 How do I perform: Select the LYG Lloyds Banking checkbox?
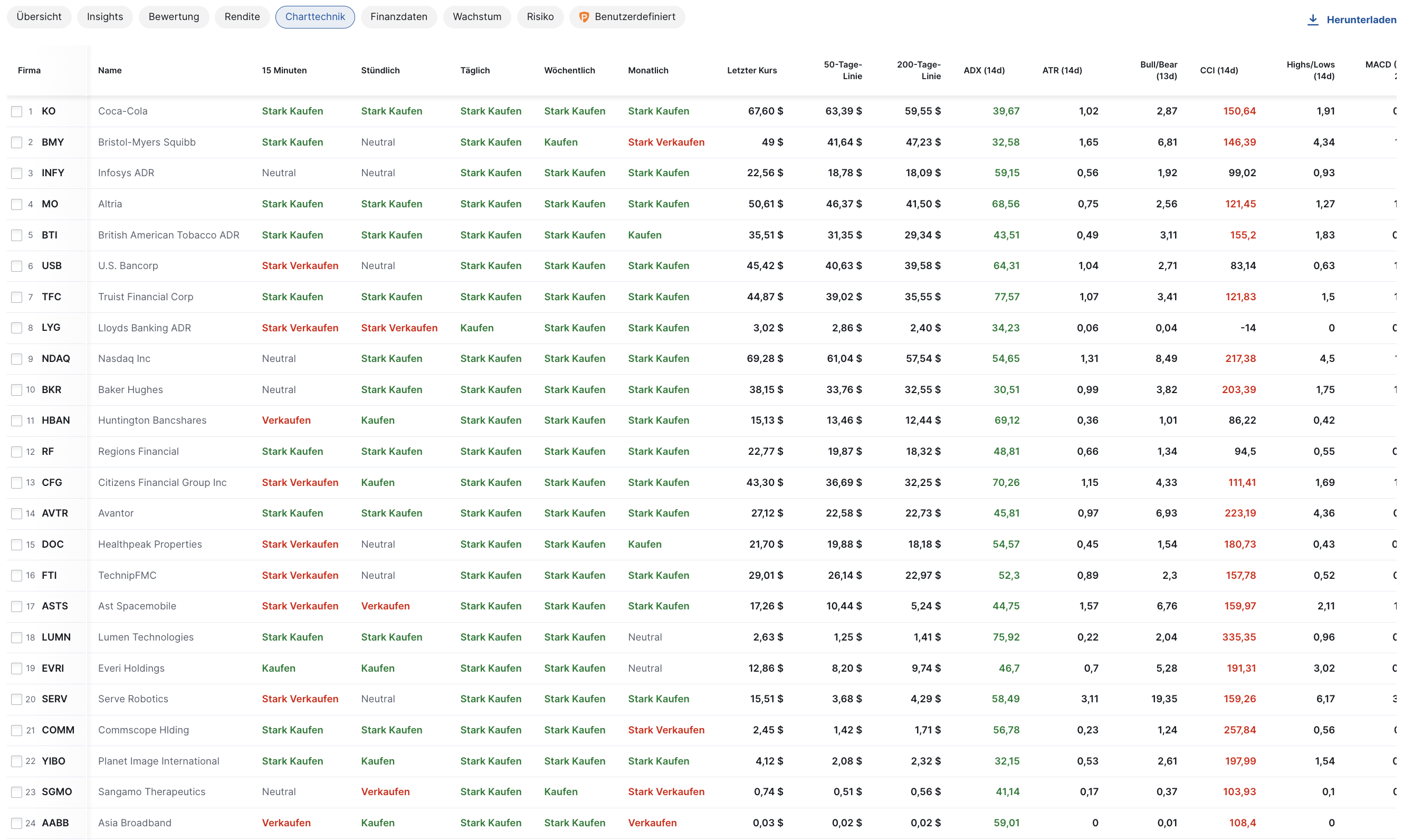click(16, 328)
